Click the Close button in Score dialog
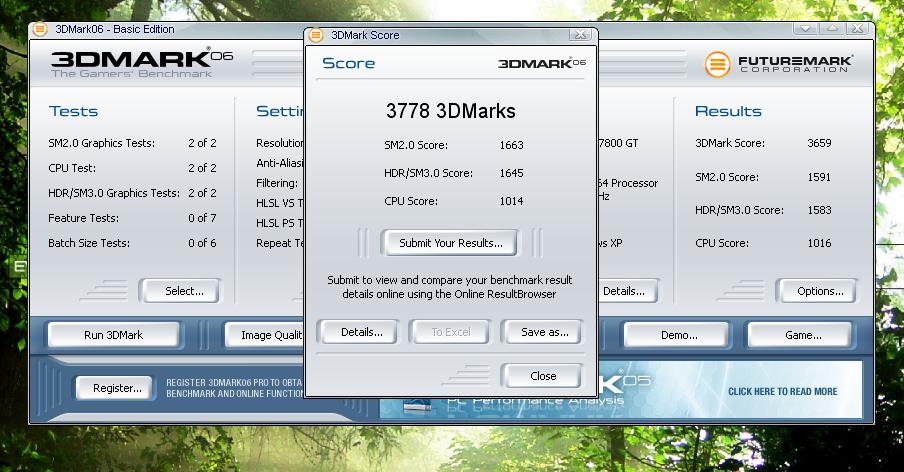 (x=543, y=376)
